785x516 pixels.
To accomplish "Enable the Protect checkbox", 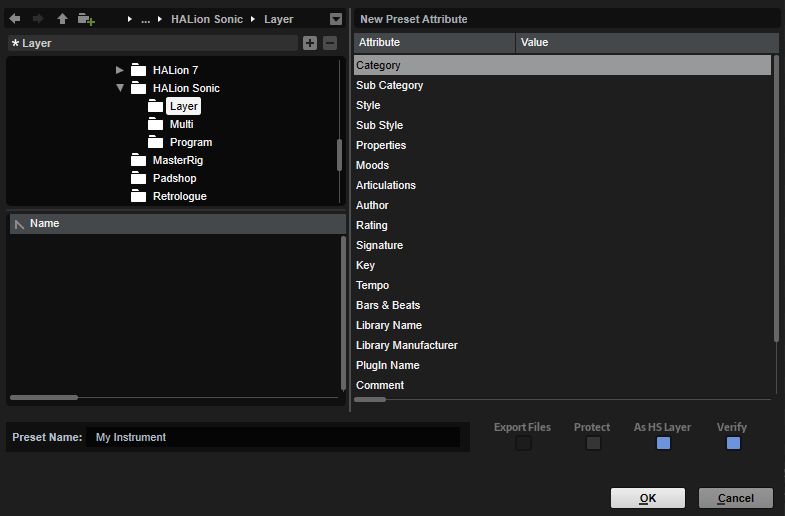I will (x=593, y=443).
